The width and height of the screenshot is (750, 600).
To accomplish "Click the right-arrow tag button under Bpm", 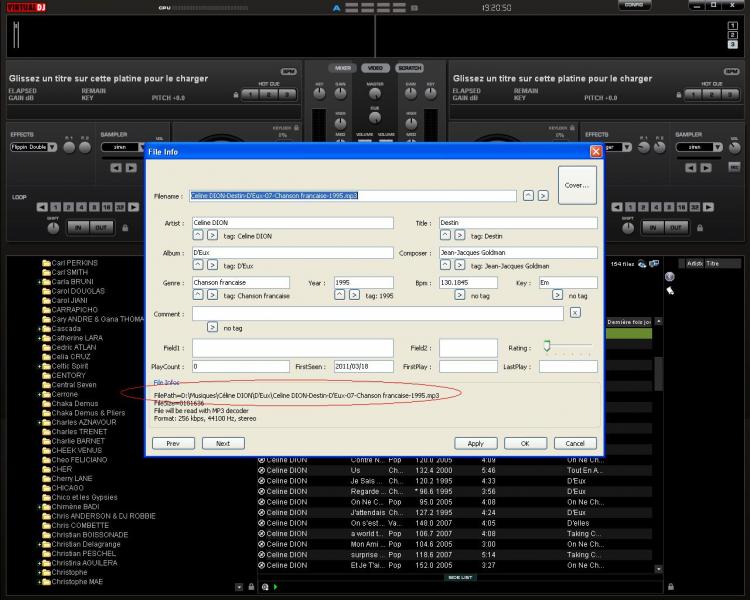I will (x=459, y=296).
